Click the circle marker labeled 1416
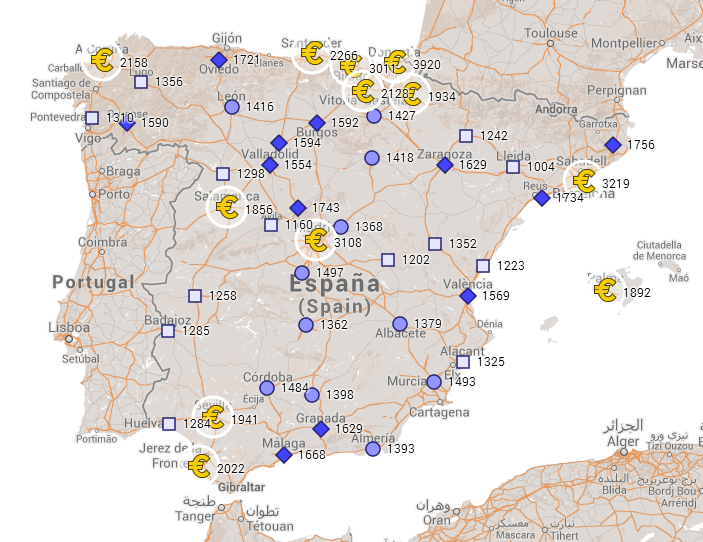This screenshot has width=703, height=542. click(232, 107)
